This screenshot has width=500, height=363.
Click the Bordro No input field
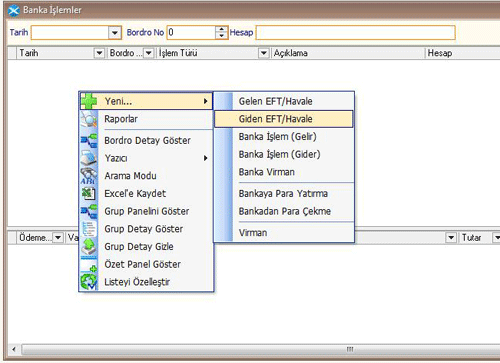point(192,33)
